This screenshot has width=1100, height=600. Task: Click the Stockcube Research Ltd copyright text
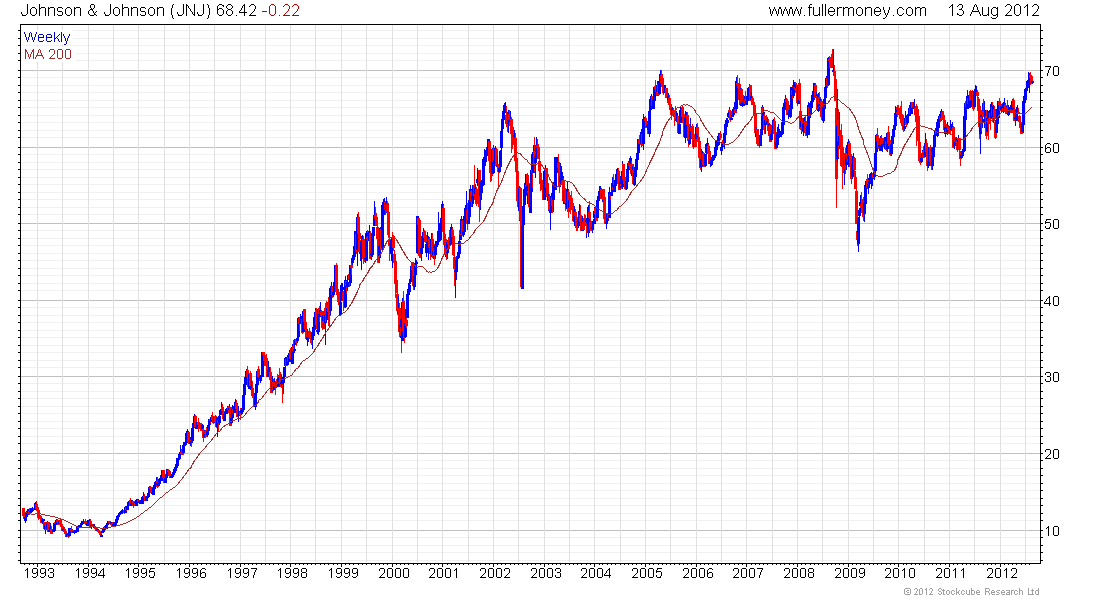pos(972,592)
